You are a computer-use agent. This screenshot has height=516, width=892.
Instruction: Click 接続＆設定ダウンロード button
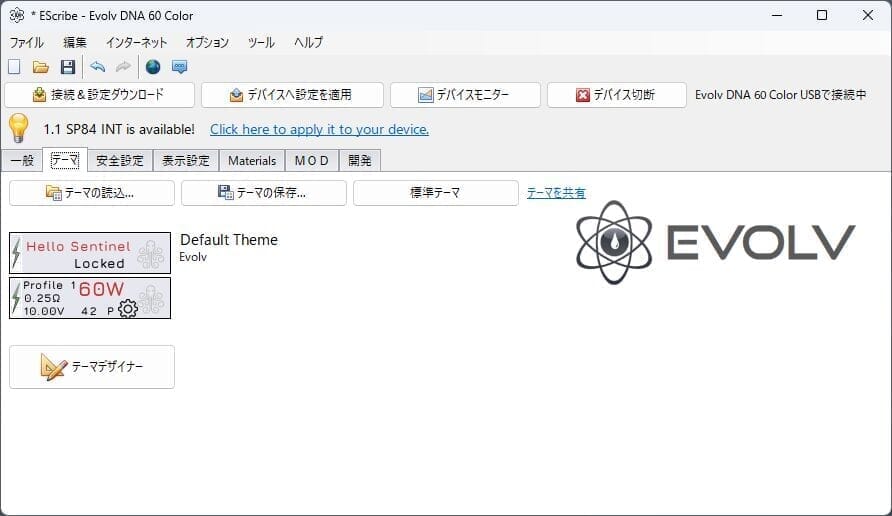pos(100,95)
